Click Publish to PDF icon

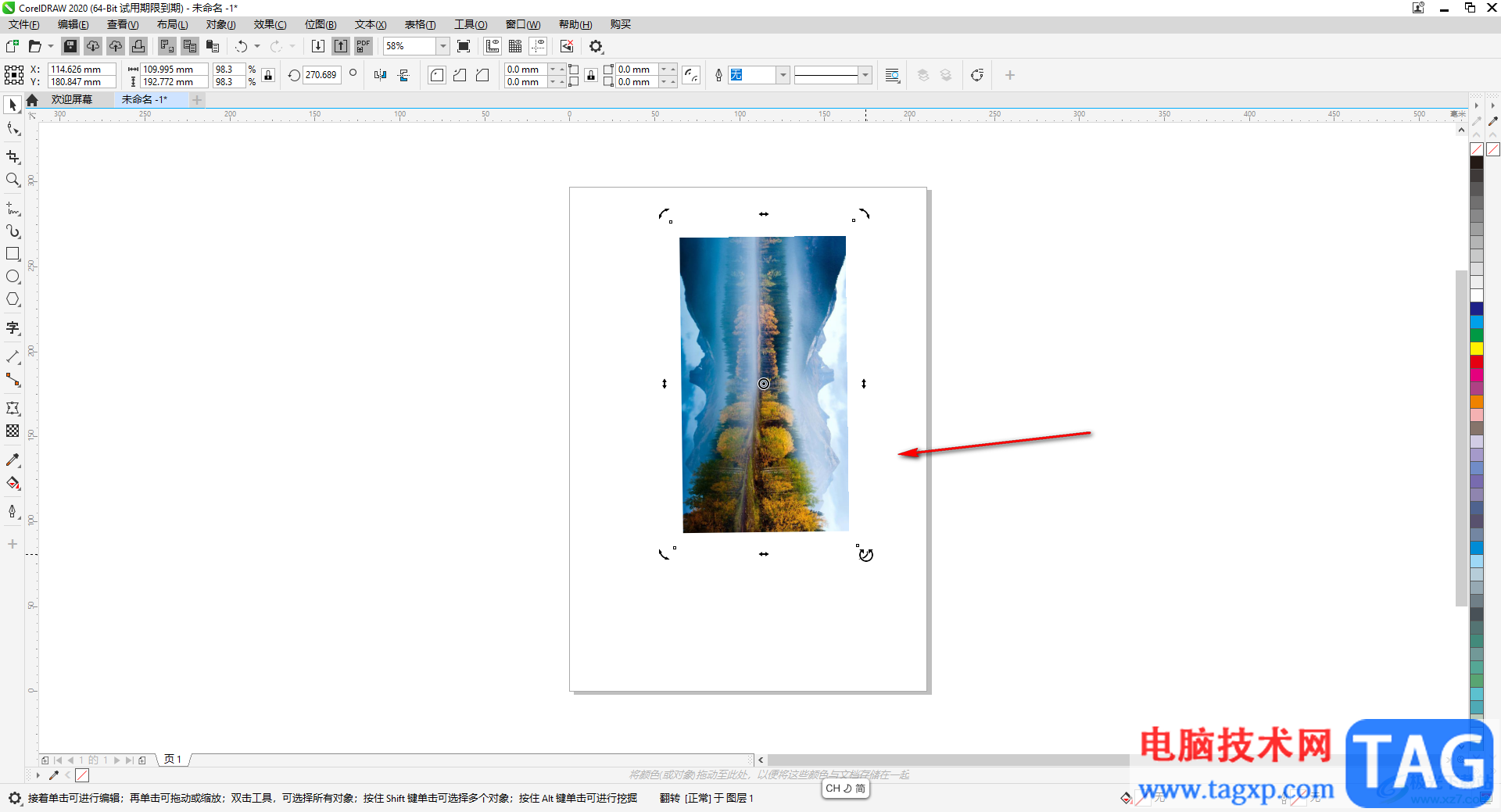(x=364, y=46)
